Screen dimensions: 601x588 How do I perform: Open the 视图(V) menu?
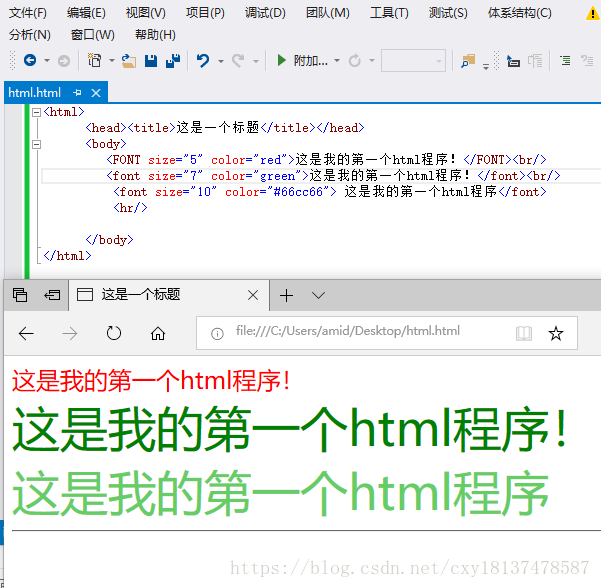tap(146, 13)
